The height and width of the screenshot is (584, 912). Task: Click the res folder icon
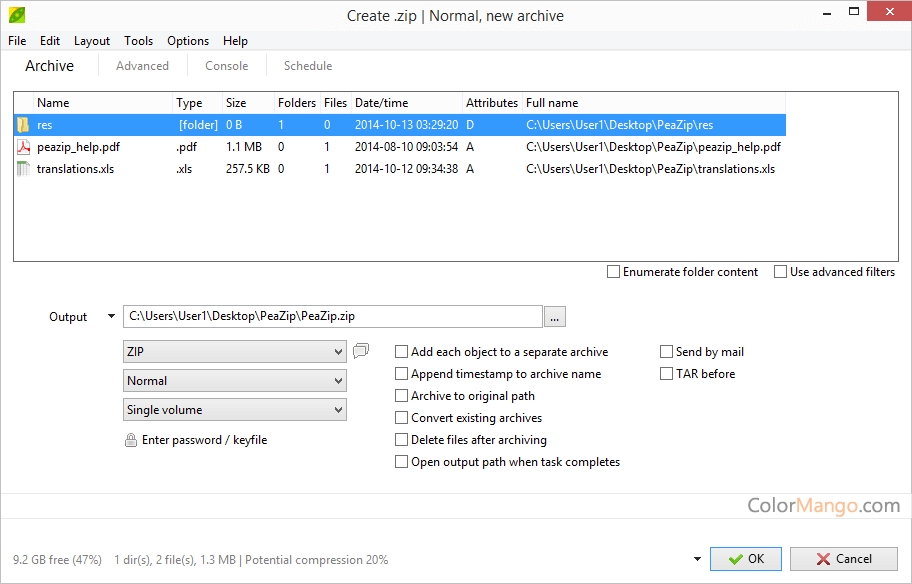coord(23,125)
